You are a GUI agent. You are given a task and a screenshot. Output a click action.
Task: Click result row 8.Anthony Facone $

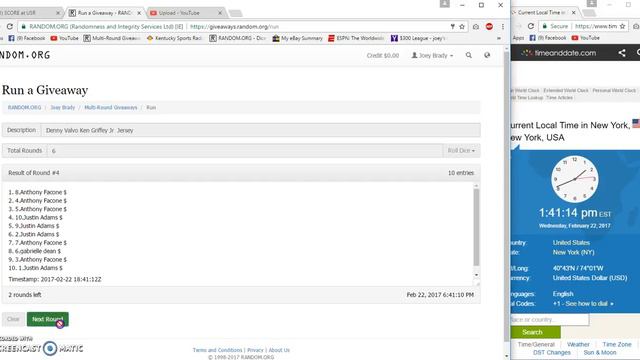coord(38,192)
